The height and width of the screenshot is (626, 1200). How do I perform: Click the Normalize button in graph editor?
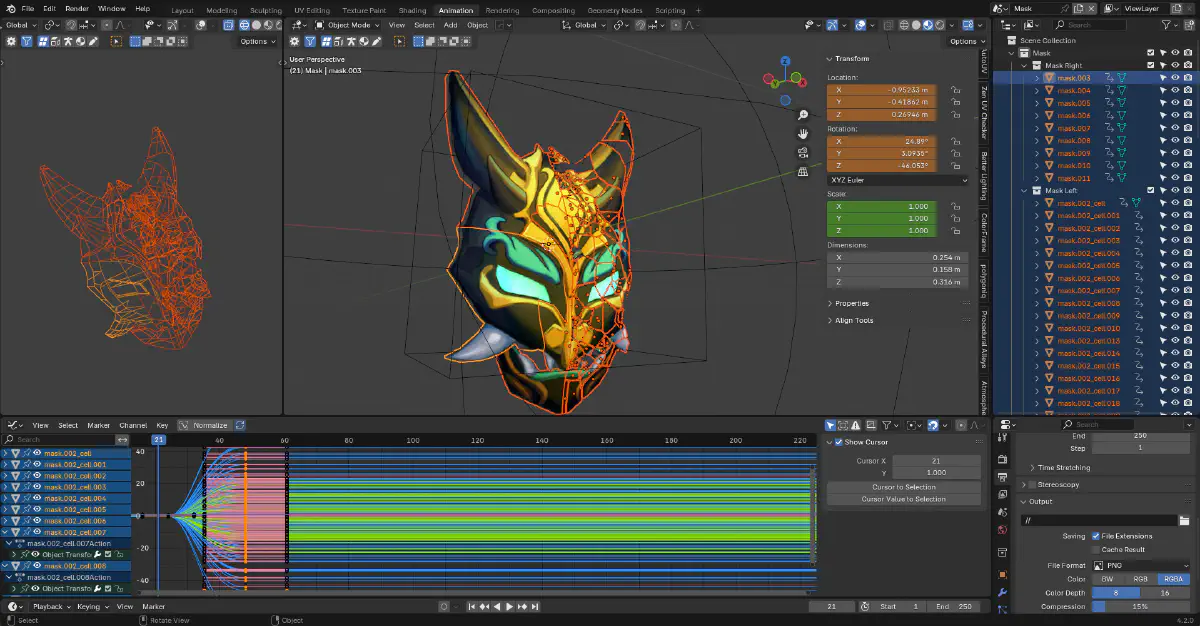(203, 425)
